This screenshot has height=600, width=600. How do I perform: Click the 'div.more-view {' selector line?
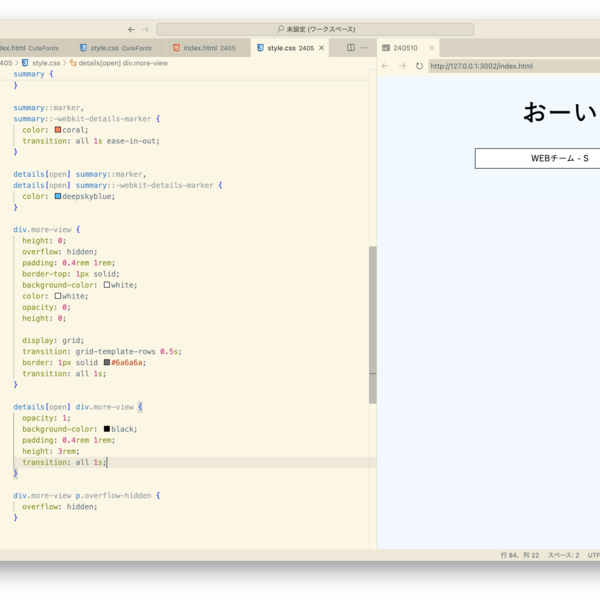[47, 230]
